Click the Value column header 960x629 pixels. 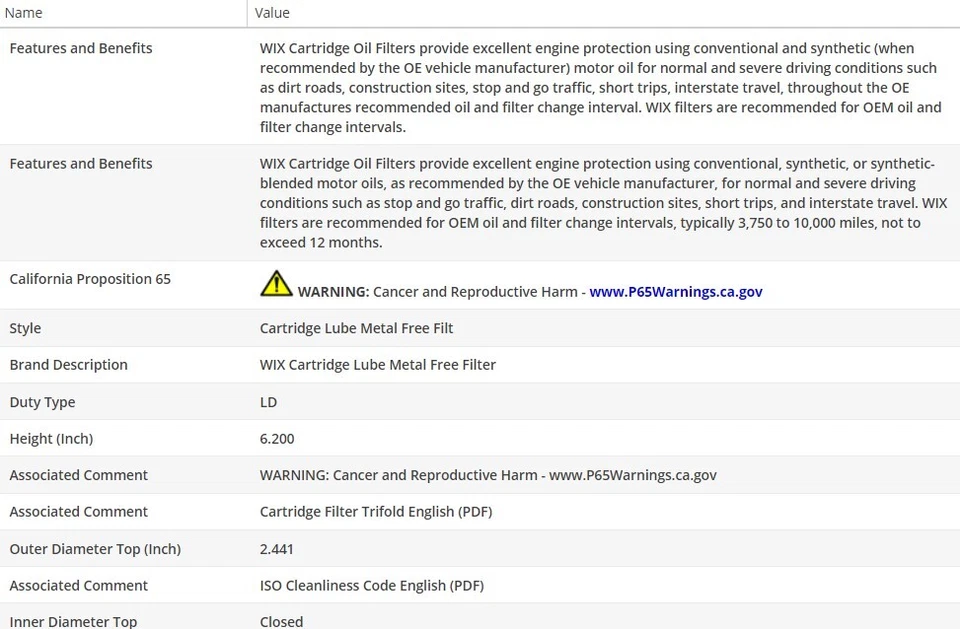tap(272, 13)
